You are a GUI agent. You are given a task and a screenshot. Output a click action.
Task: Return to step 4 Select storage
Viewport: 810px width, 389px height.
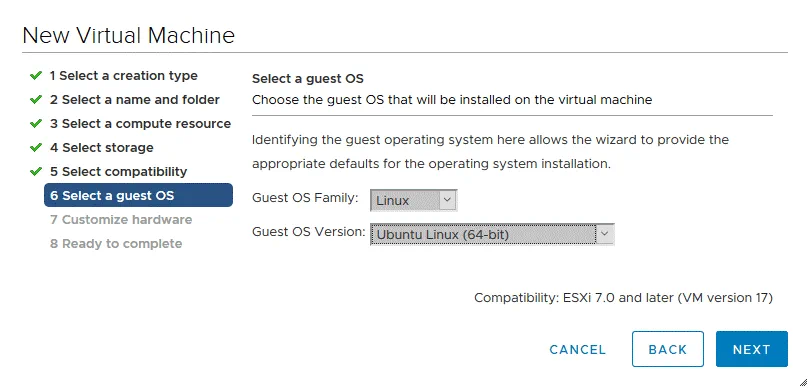point(102,148)
